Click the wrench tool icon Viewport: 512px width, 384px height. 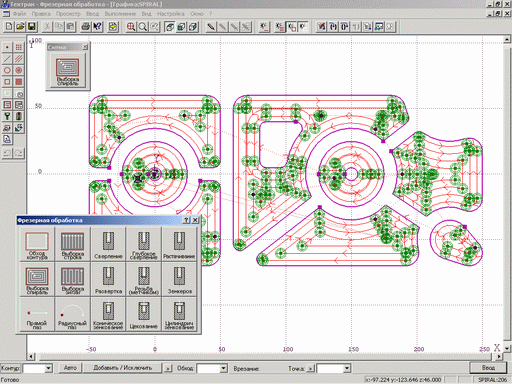[x=7, y=116]
